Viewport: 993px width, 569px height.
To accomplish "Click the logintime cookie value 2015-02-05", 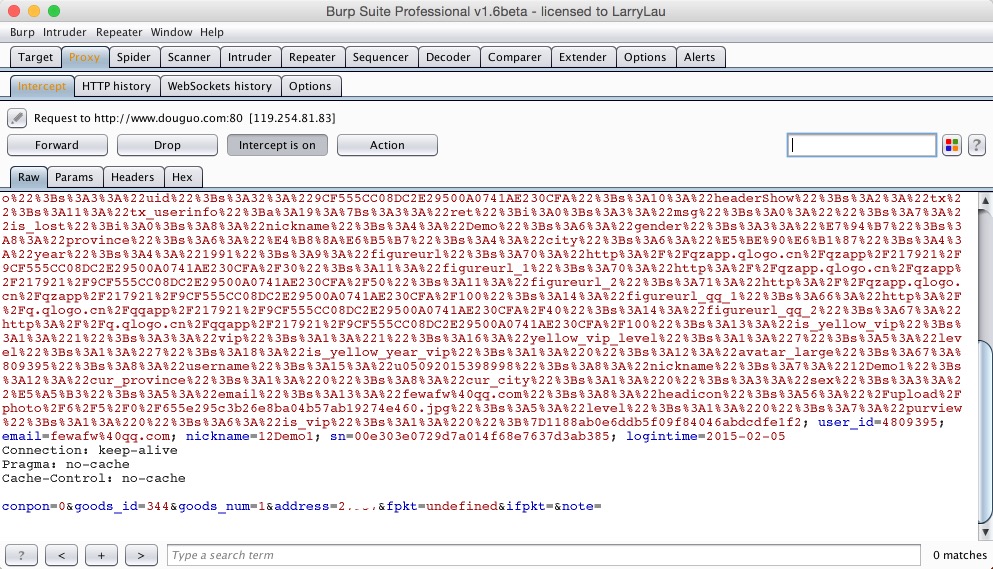I will click(x=745, y=436).
